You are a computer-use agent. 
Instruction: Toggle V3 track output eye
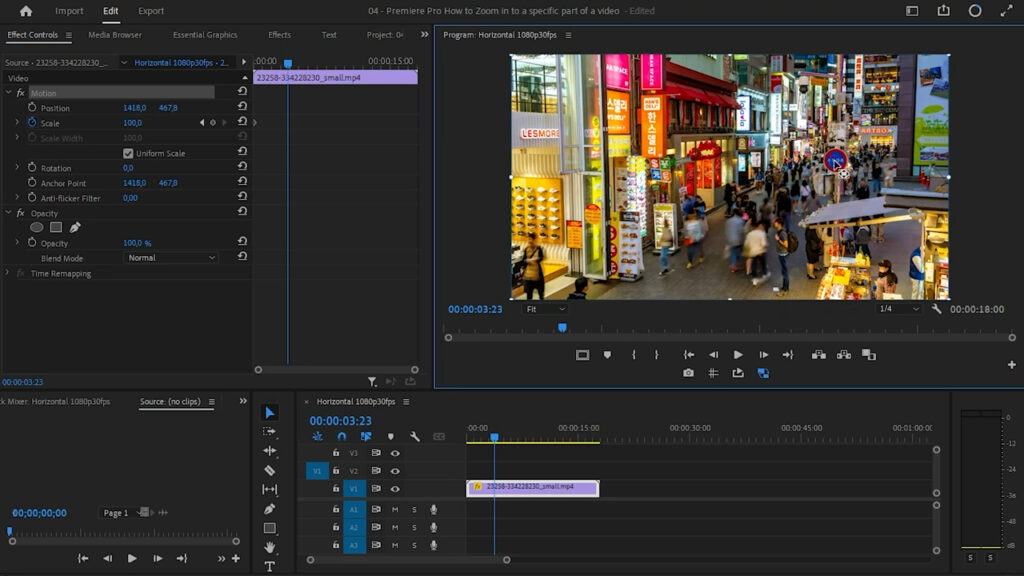pyautogui.click(x=395, y=453)
